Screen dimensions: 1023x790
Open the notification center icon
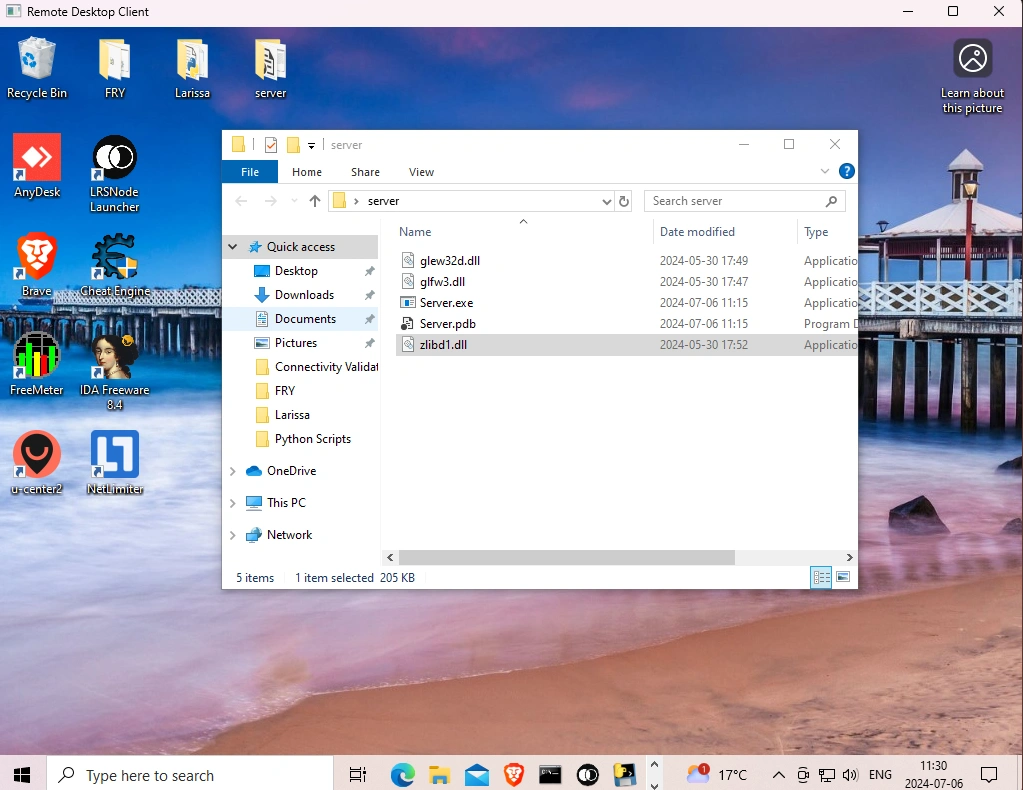(x=989, y=775)
